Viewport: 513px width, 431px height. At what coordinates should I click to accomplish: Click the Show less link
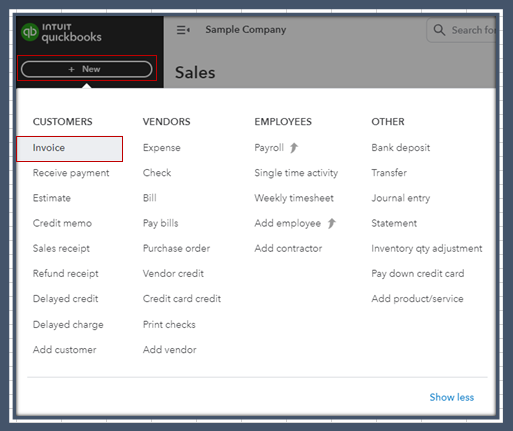click(x=452, y=397)
